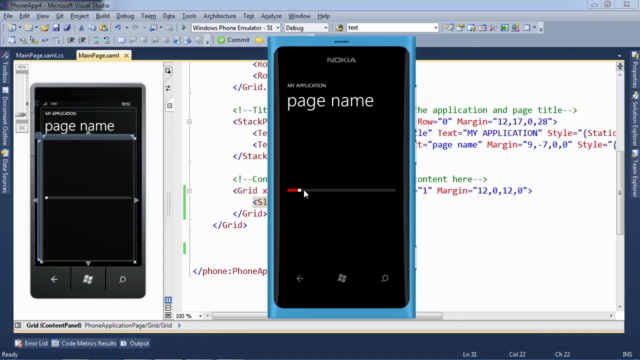The image size is (640, 360).
Task: Click the Copy icon in toolbar
Action: [x=92, y=28]
